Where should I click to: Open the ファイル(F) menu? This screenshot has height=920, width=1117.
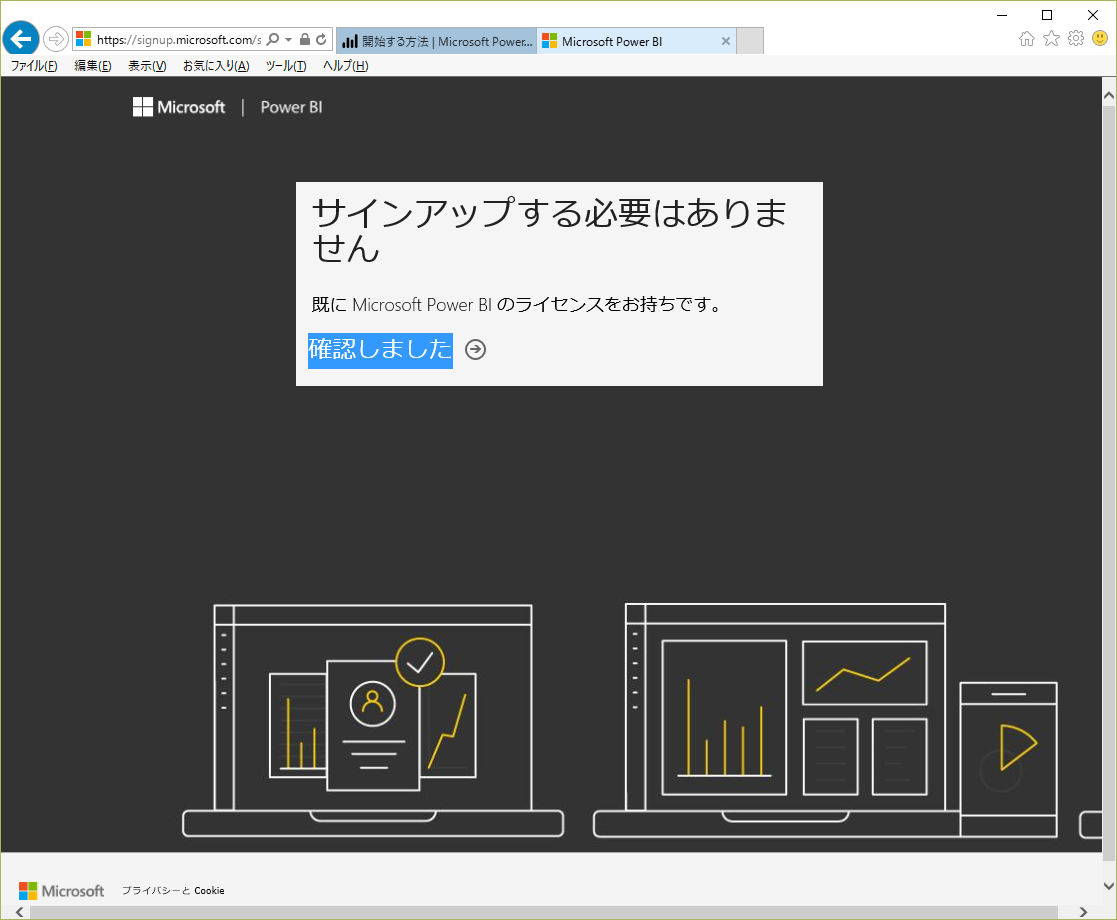(34, 66)
